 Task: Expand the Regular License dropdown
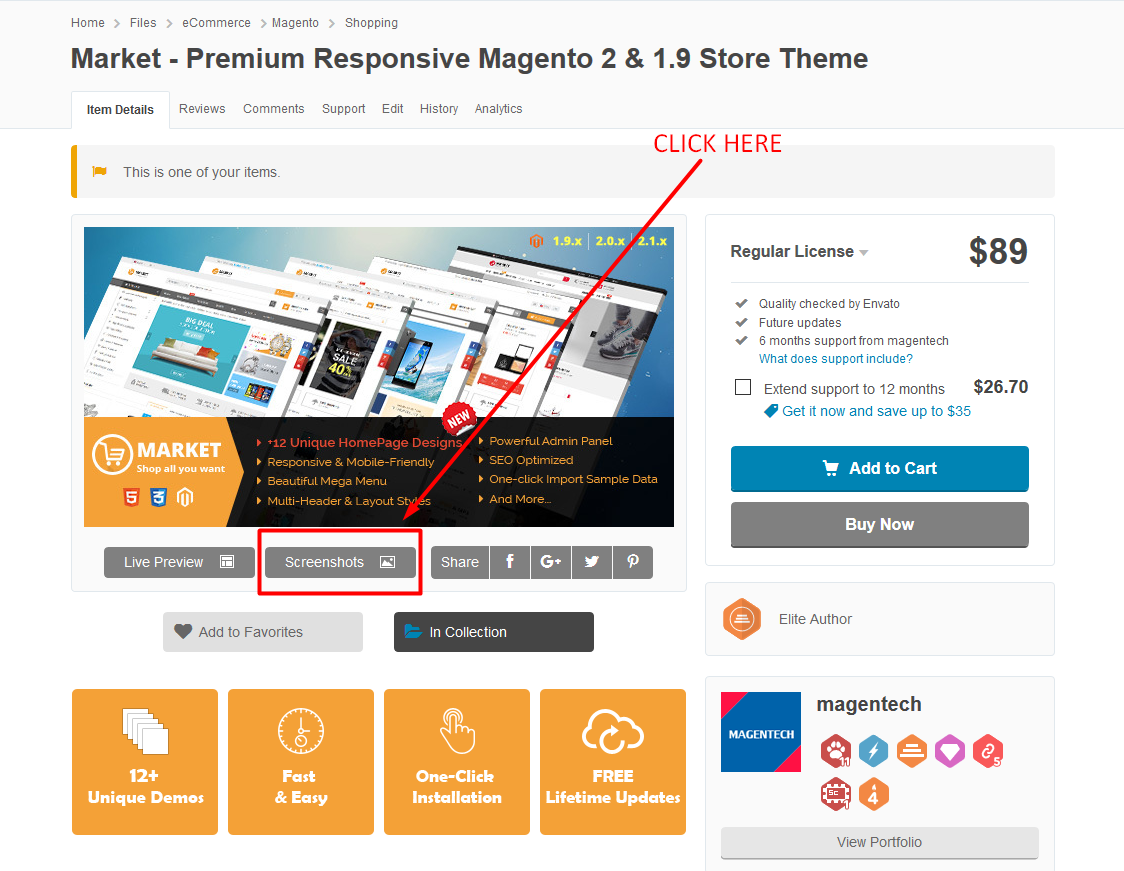pos(799,252)
